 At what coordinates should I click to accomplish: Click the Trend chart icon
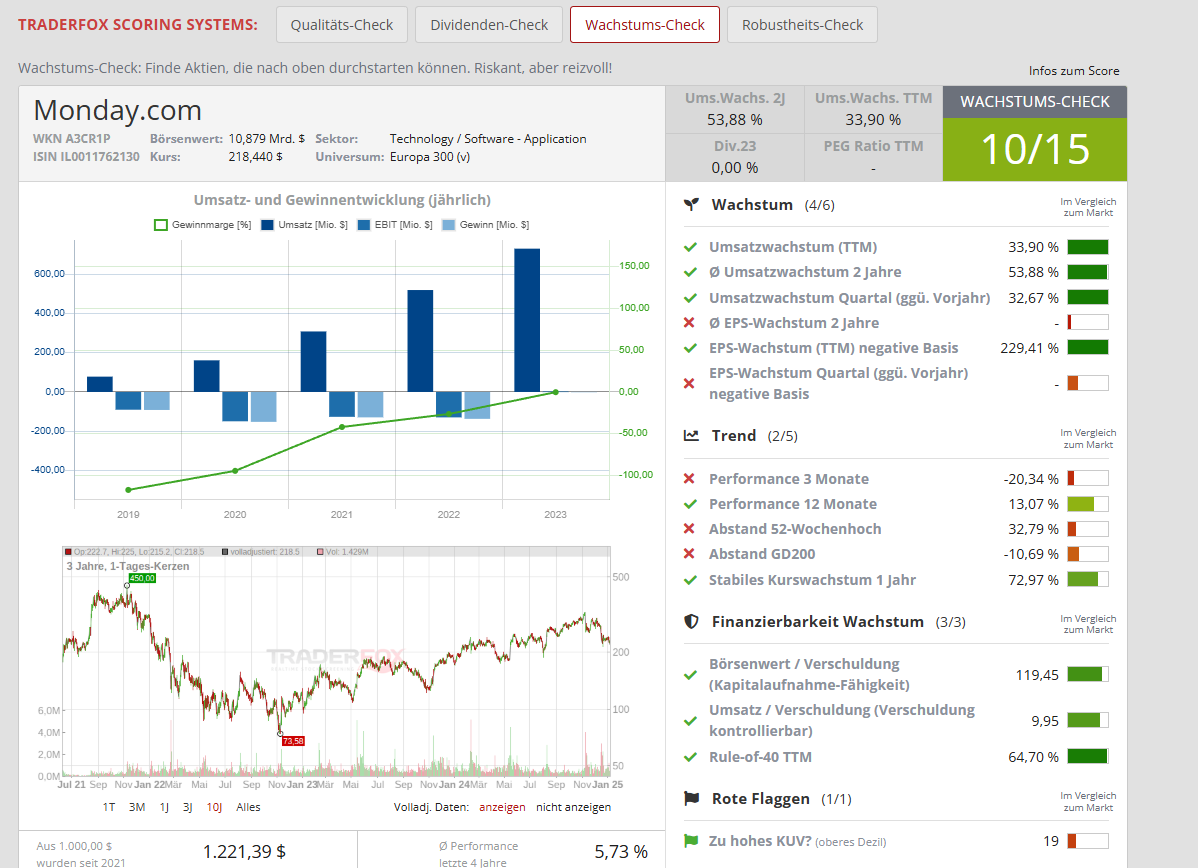(691, 435)
